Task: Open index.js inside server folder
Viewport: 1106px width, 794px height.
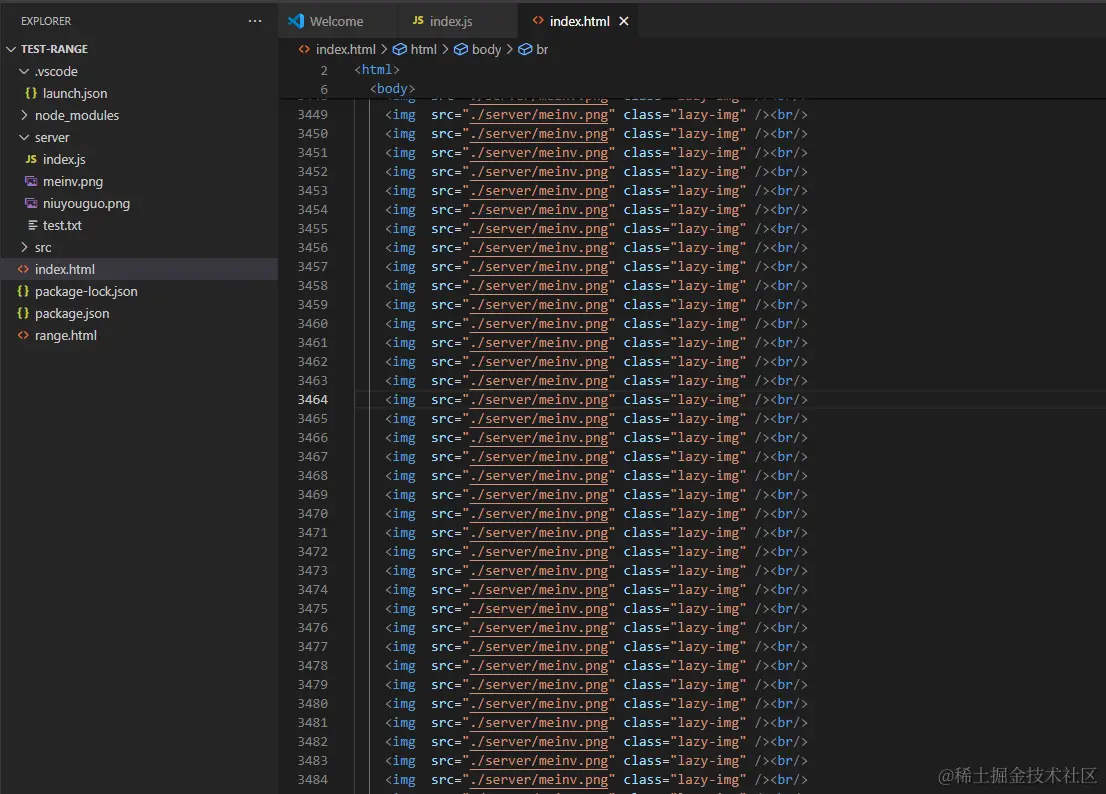Action: 64,159
